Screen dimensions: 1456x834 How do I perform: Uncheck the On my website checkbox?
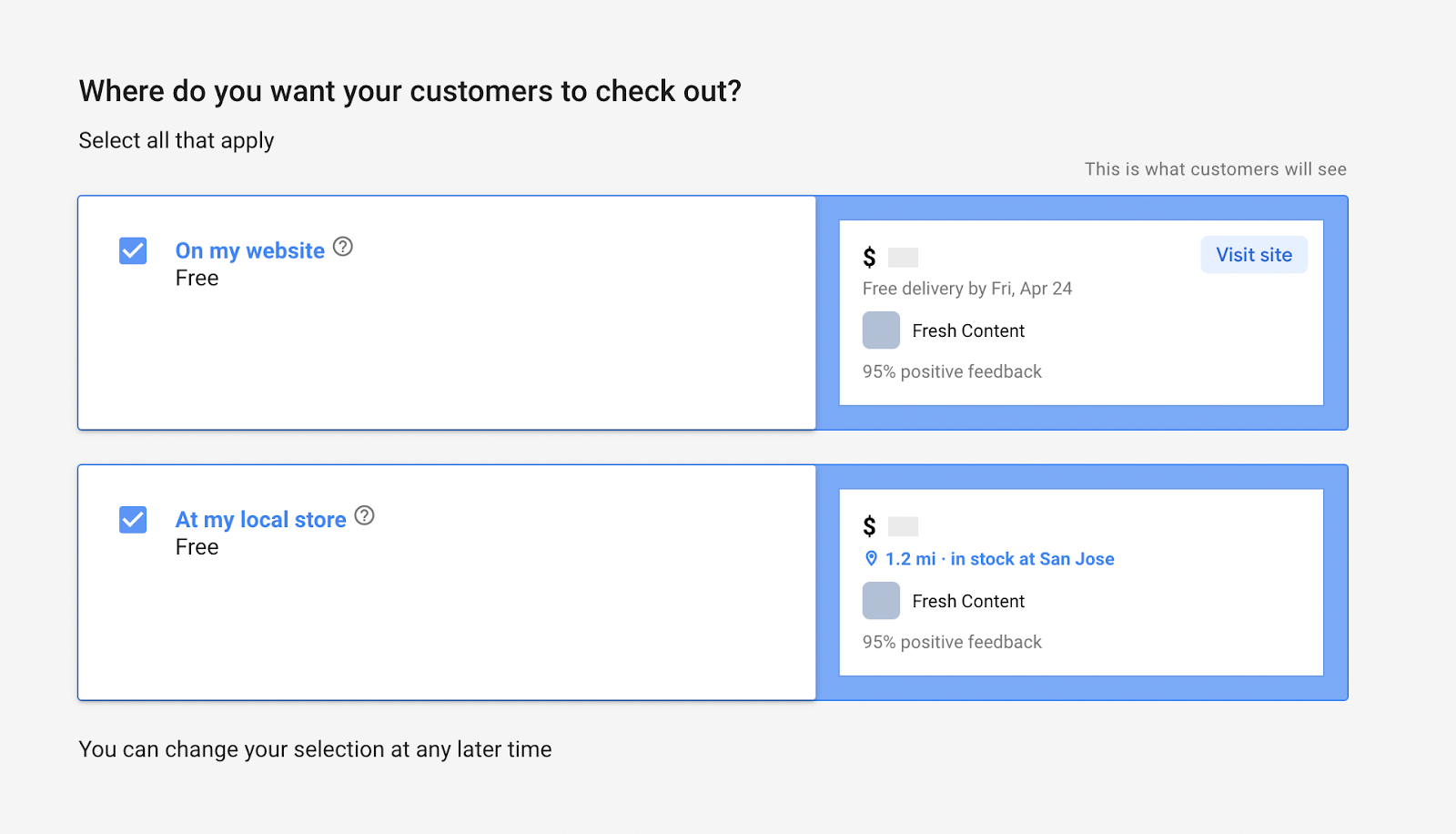pos(133,250)
